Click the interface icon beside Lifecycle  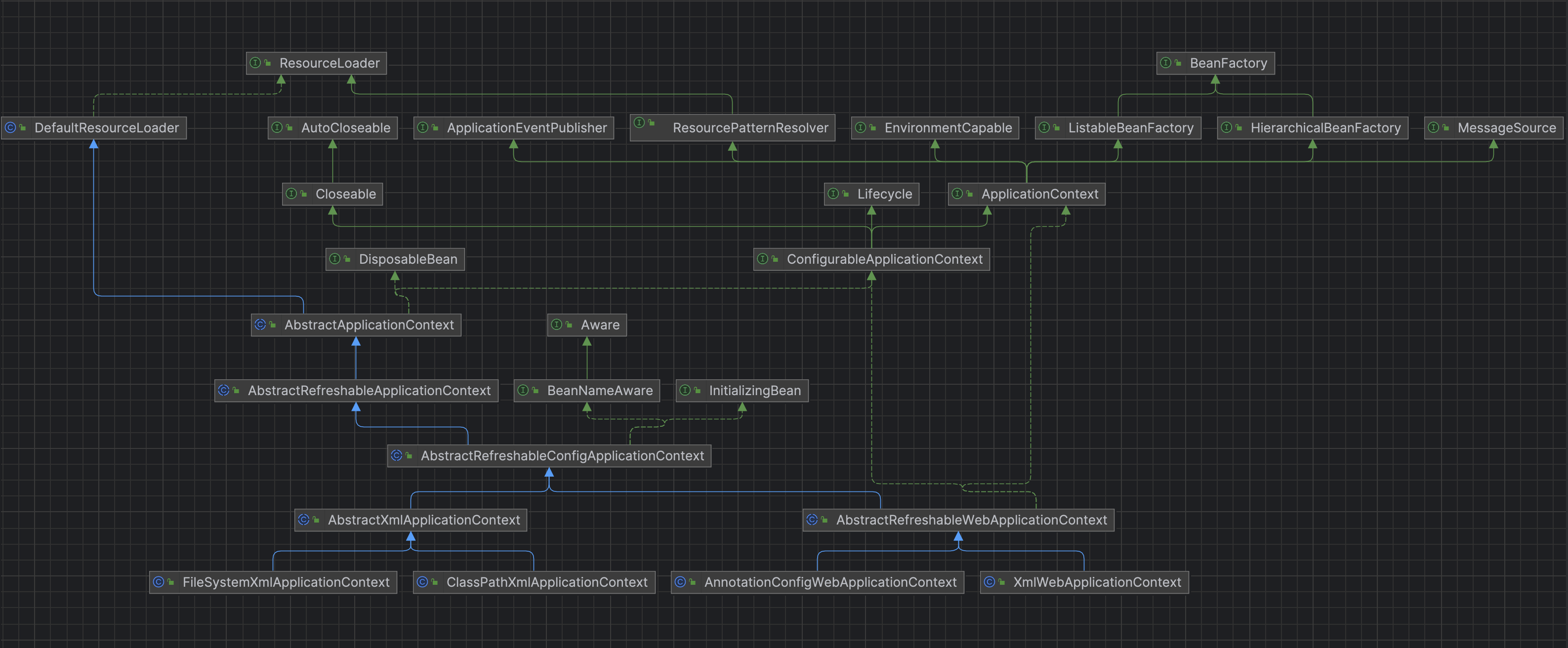[x=833, y=194]
